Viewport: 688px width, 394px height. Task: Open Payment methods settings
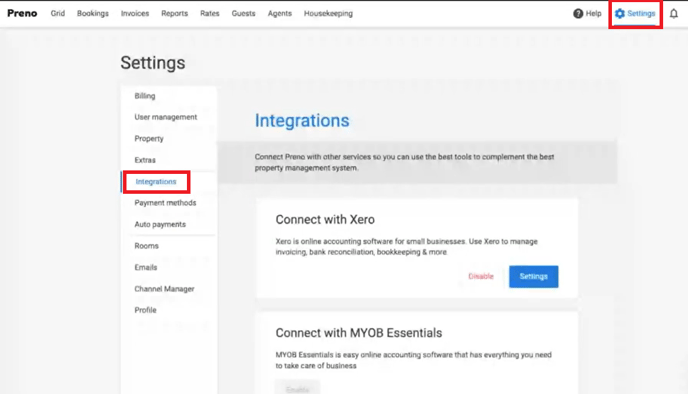[x=165, y=203]
